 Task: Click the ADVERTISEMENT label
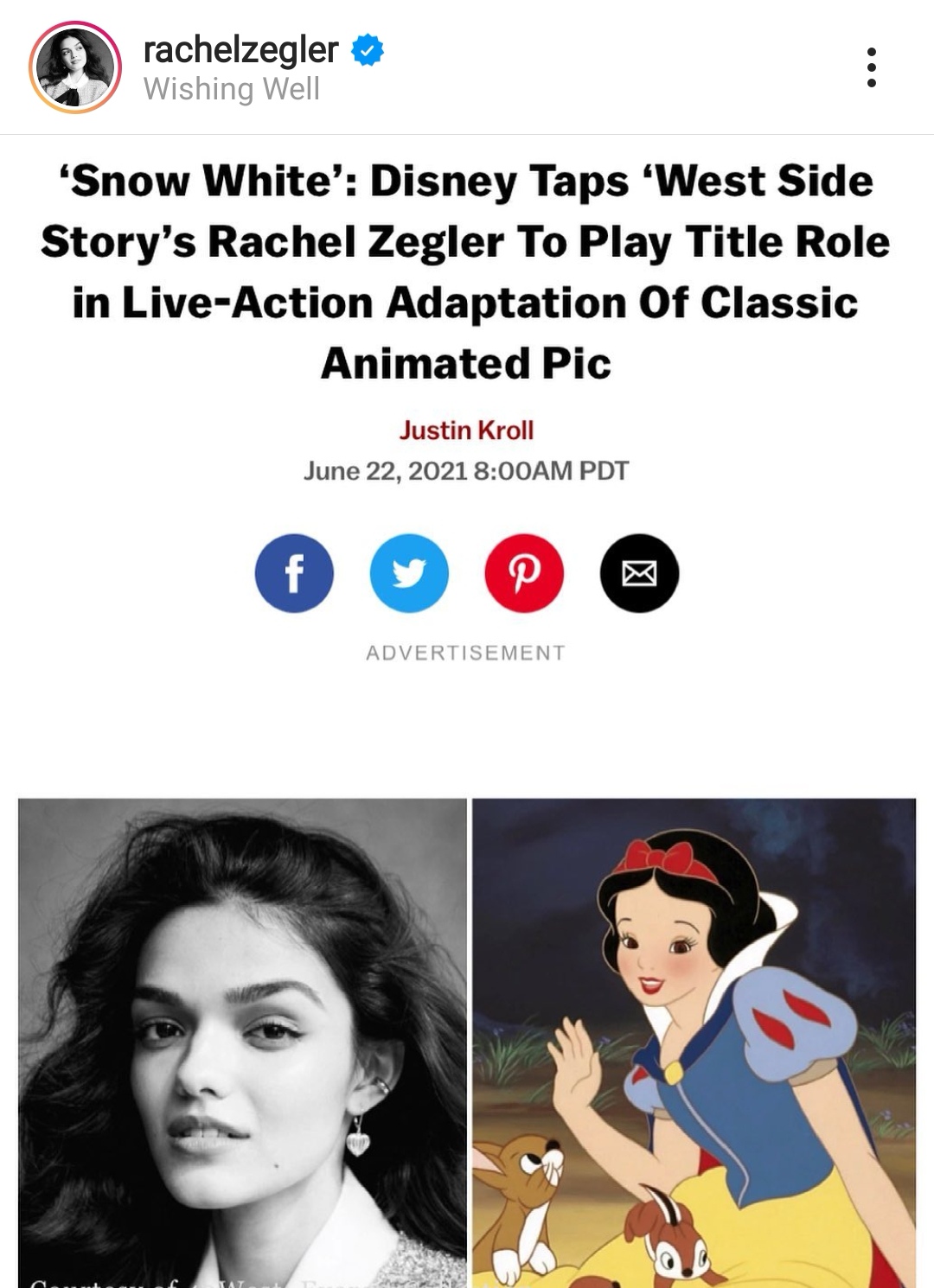pos(466,653)
